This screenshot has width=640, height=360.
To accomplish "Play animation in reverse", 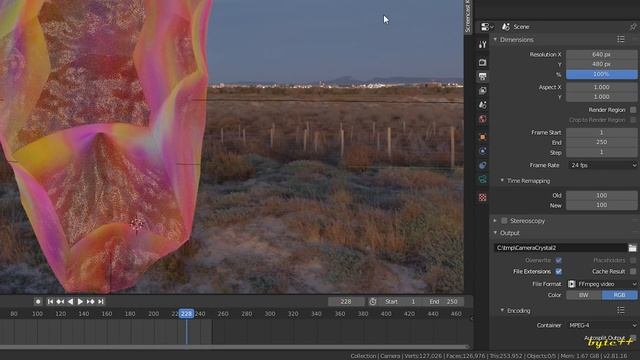I will click(x=70, y=302).
